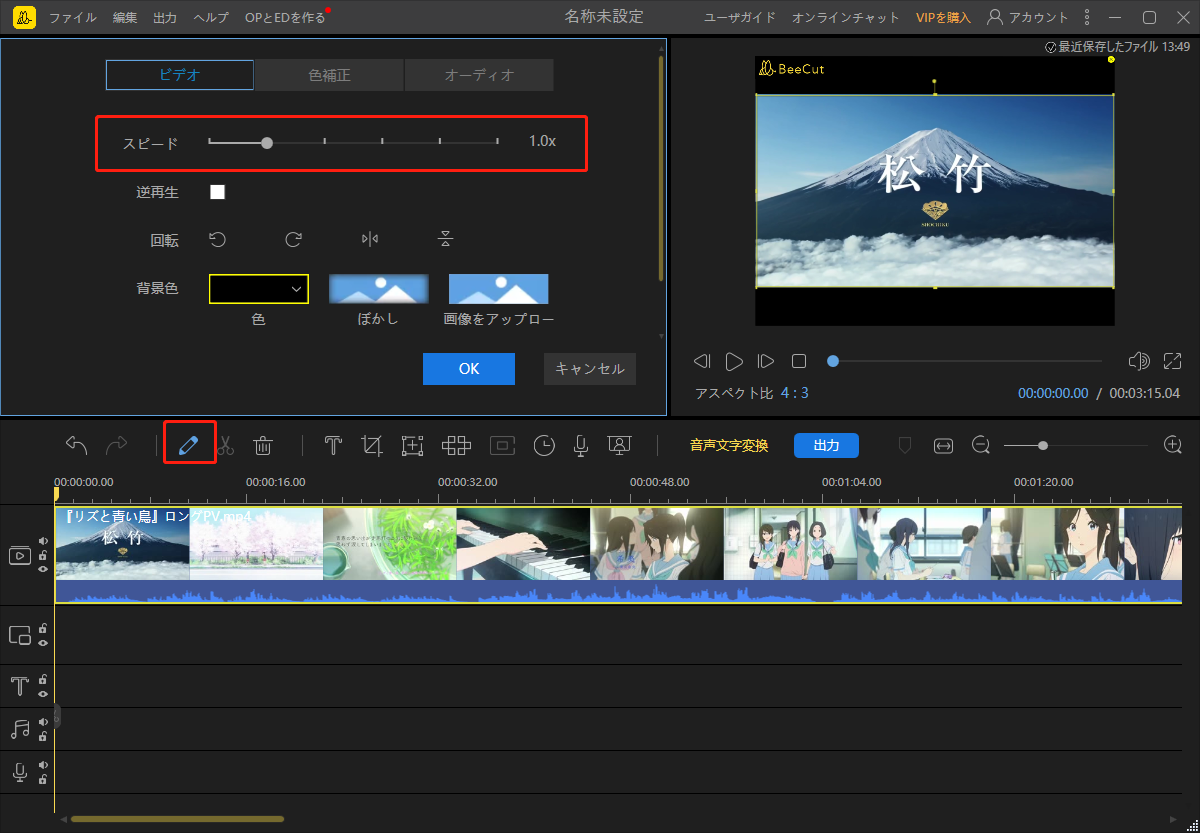Click the clock duration icon
The height and width of the screenshot is (833, 1200).
point(544,446)
